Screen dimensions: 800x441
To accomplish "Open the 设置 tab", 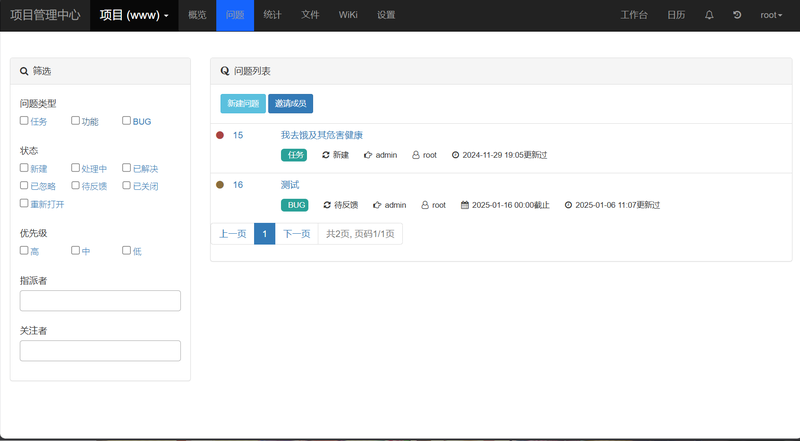I will coord(386,15).
